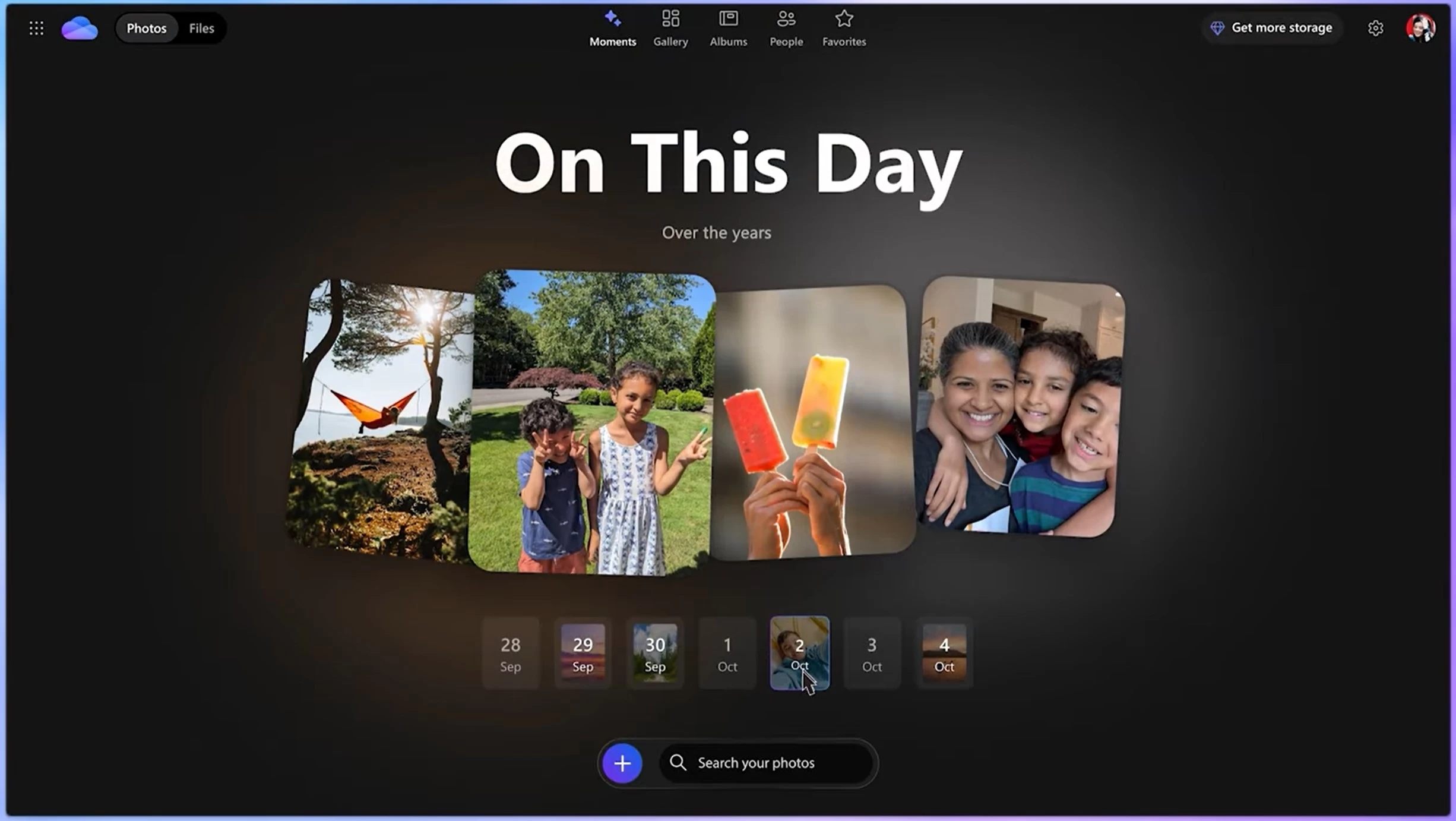1456x821 pixels.
Task: Select the Photos tab
Action: tap(145, 28)
